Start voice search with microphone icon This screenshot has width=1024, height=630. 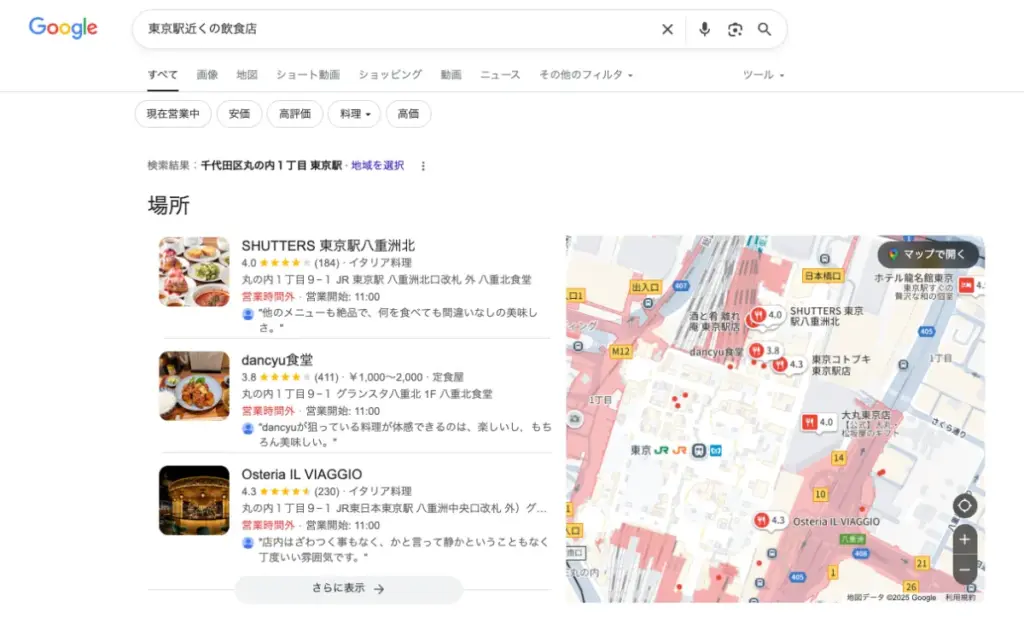(704, 29)
